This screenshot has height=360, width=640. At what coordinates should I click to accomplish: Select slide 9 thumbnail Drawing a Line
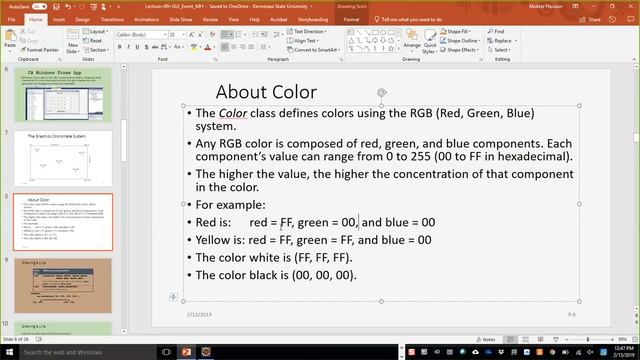pos(63,285)
